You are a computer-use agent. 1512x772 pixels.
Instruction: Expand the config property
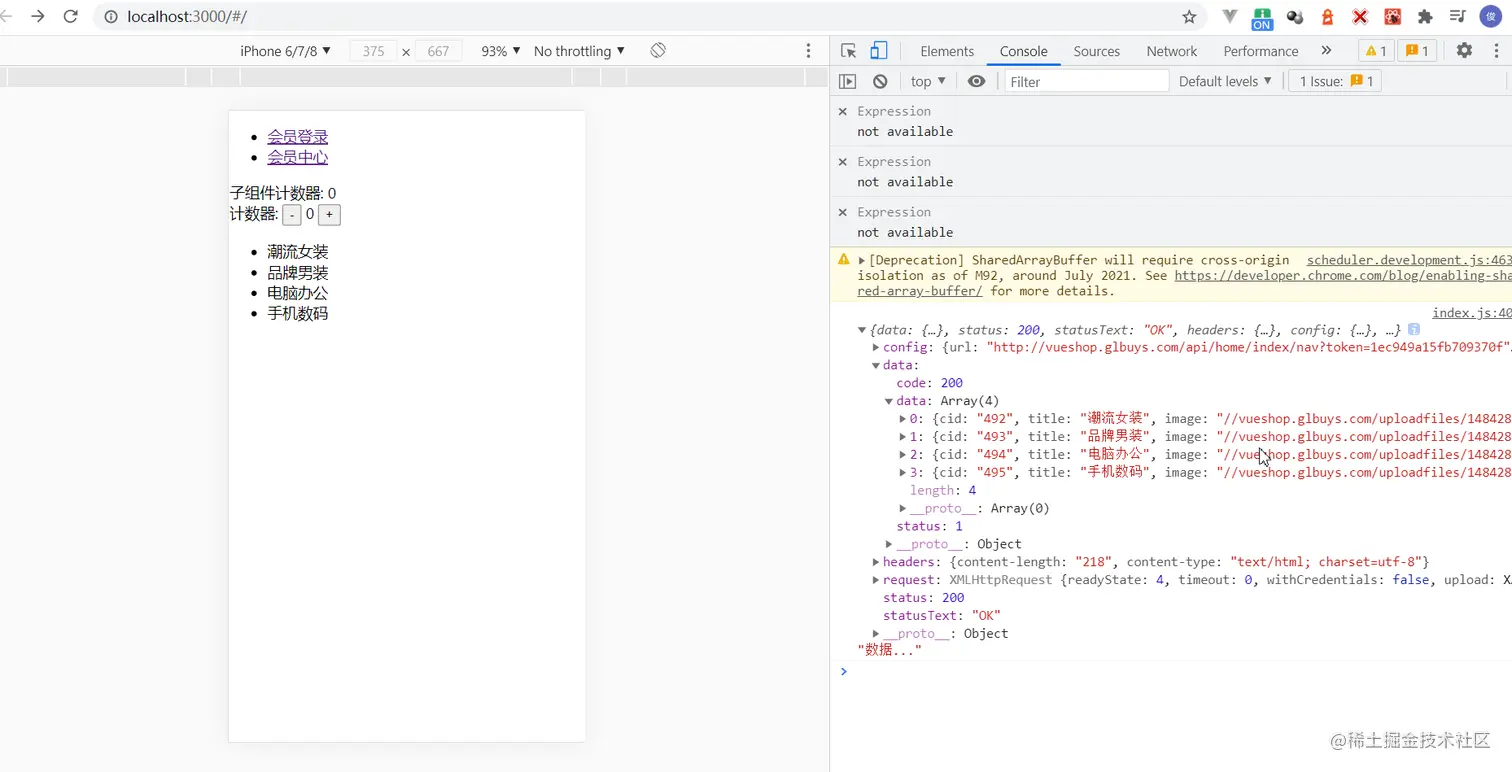point(876,347)
